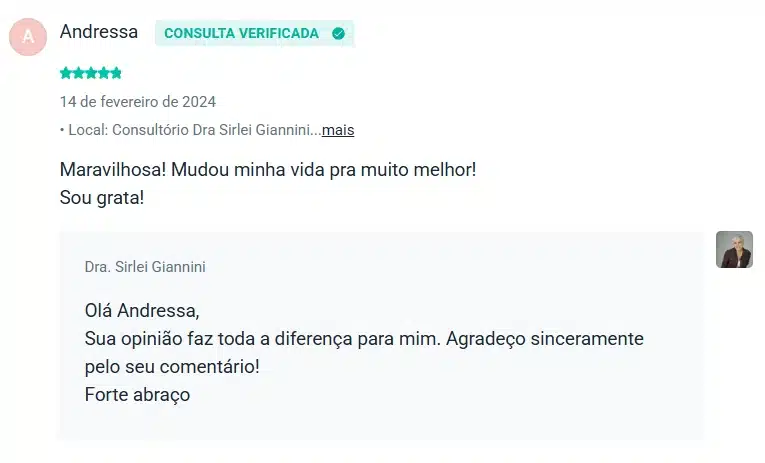Click the five-star rating
This screenshot has width=765, height=463.
click(91, 73)
